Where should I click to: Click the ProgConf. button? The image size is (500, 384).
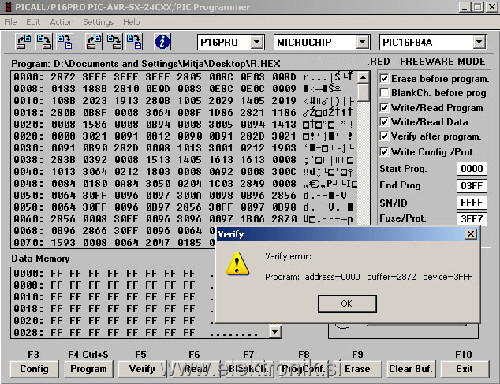pyautogui.click(x=303, y=369)
